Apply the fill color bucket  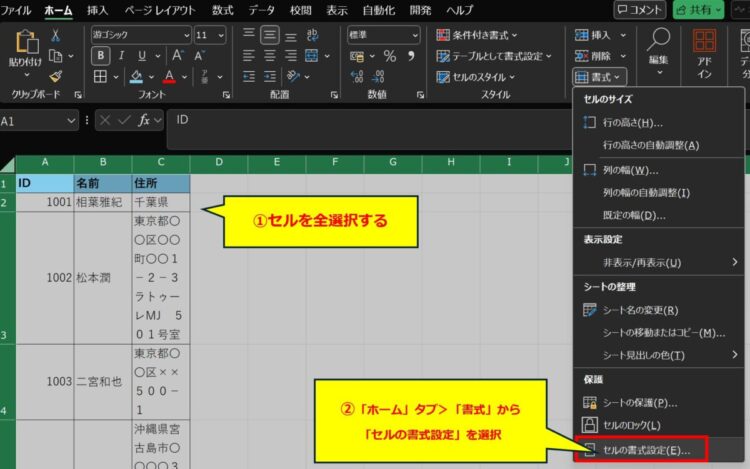[x=136, y=76]
